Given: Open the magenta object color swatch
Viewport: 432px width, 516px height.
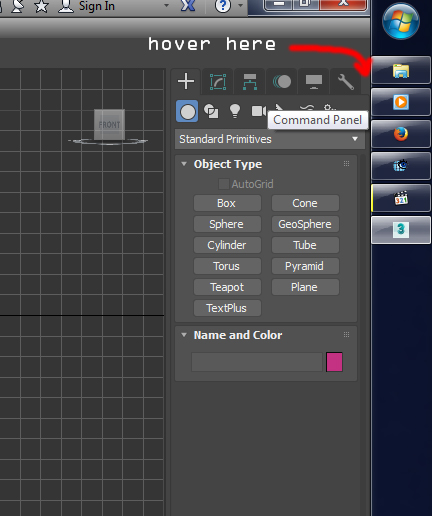Looking at the screenshot, I should point(334,362).
